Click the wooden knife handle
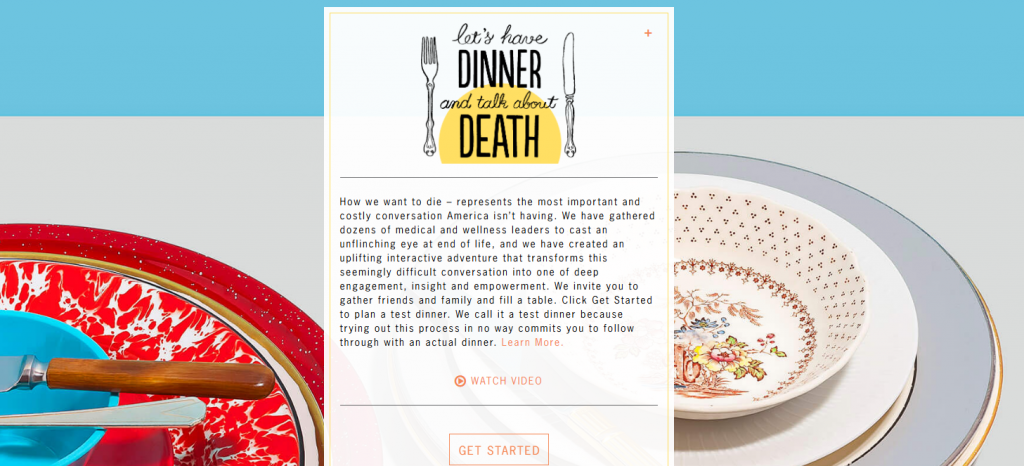The height and width of the screenshot is (466, 1024). point(160,379)
